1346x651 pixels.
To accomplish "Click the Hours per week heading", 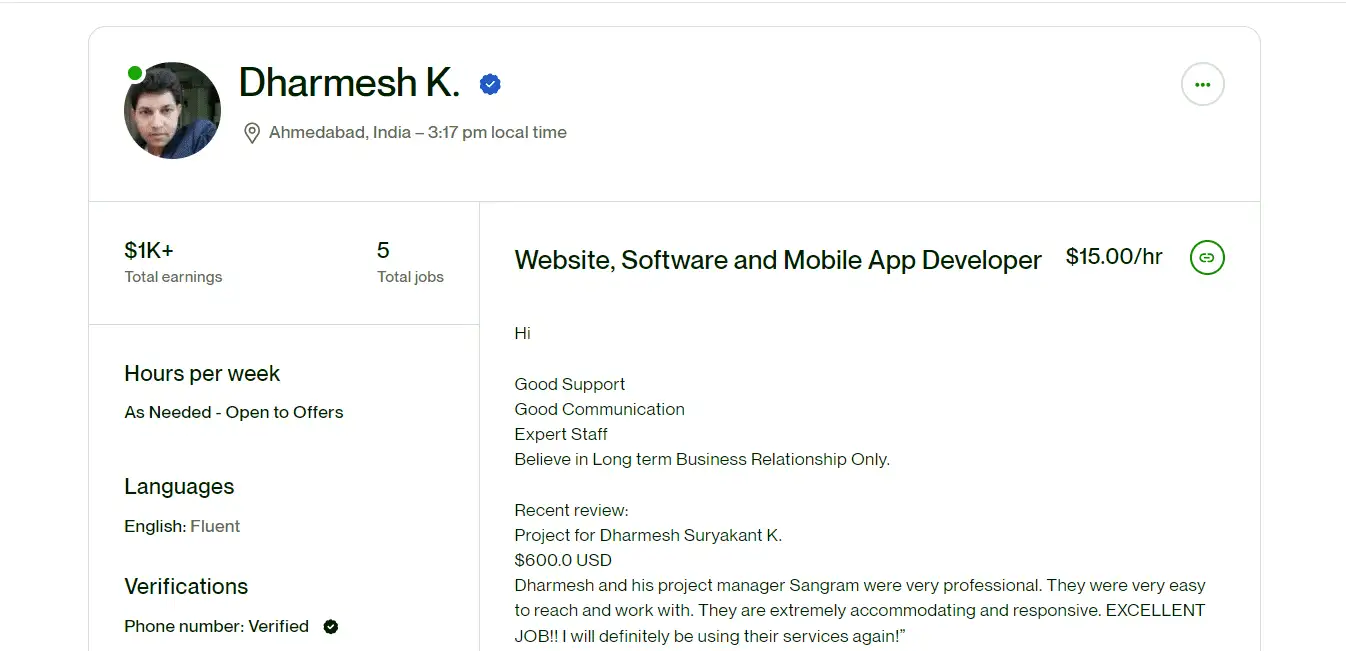I will point(202,374).
